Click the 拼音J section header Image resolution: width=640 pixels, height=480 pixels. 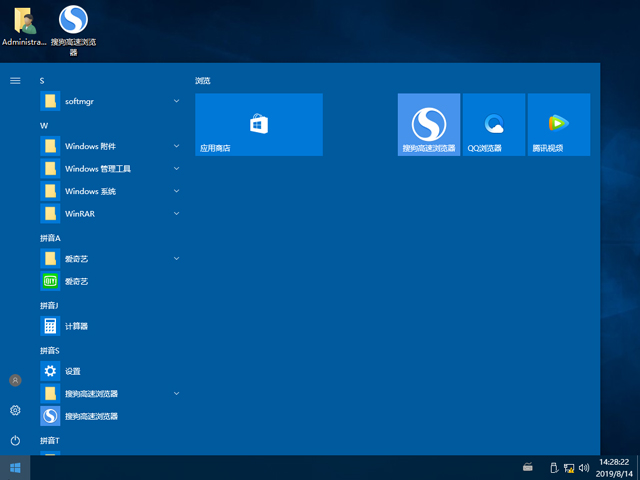point(49,305)
